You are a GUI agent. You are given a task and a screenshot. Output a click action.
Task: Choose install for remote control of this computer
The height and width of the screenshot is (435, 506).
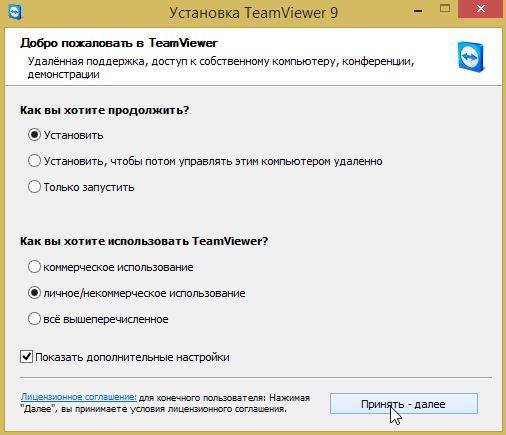click(x=34, y=161)
